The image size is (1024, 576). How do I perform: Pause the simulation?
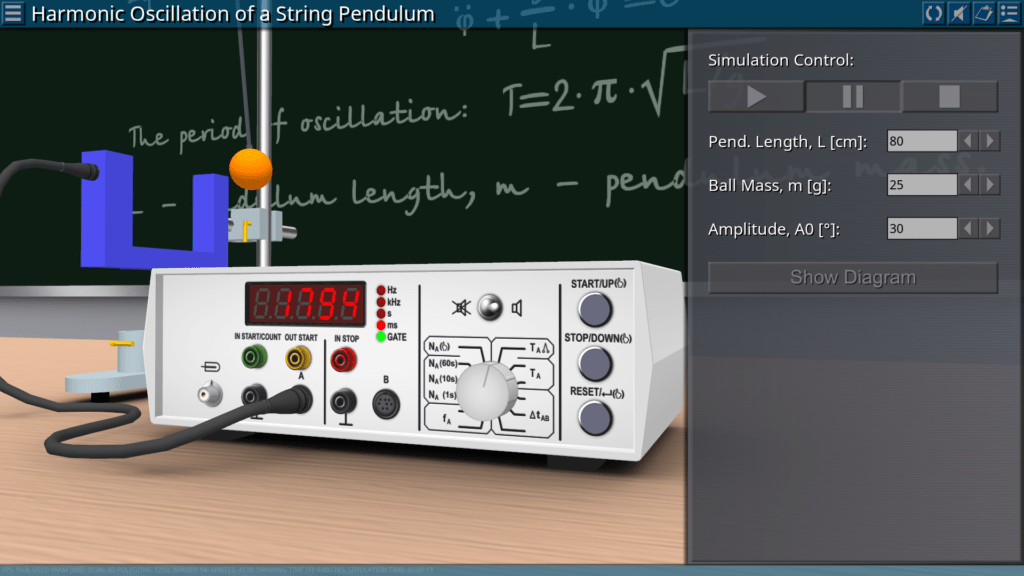tap(853, 97)
